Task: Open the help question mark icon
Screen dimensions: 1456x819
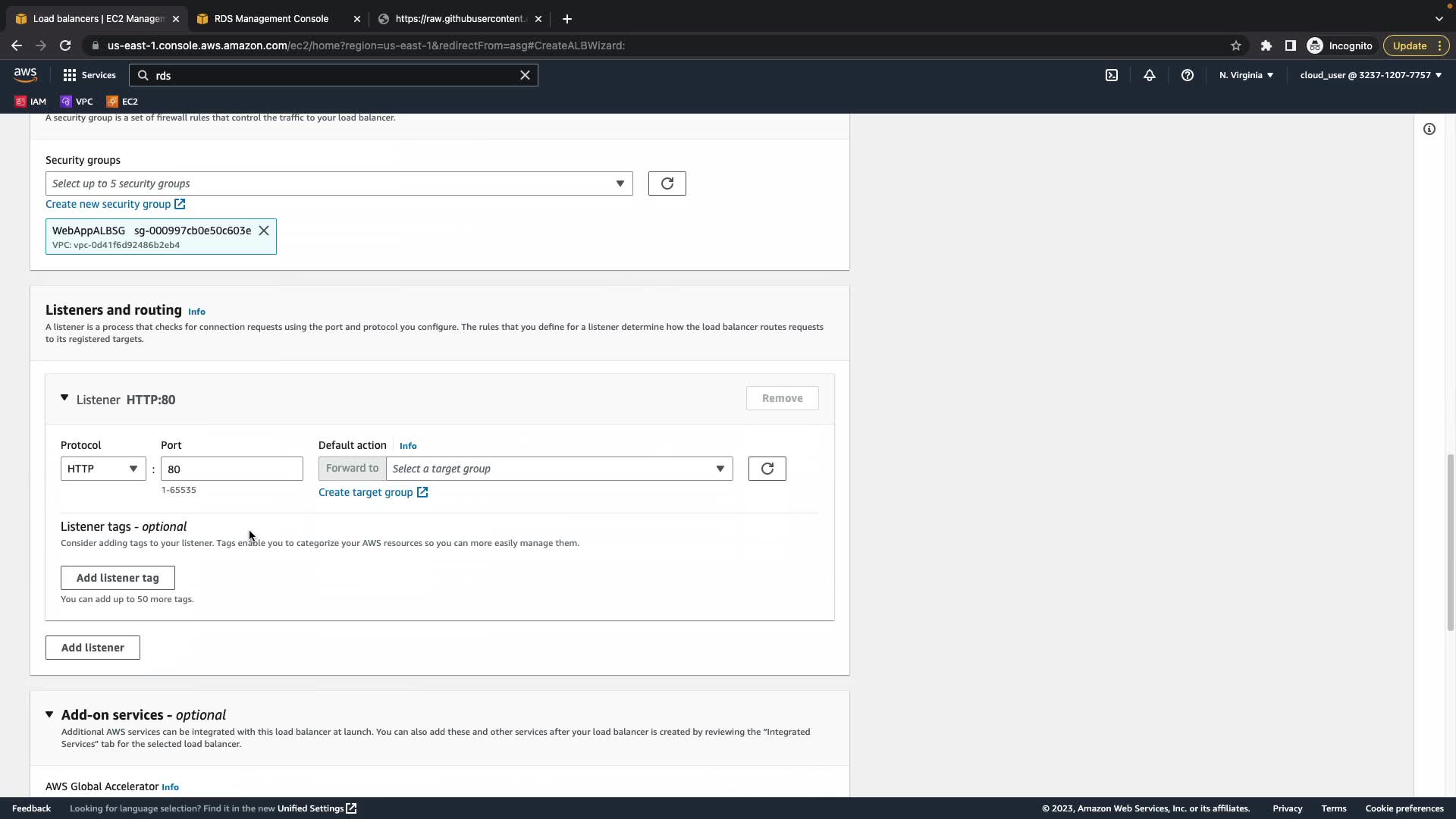Action: point(1187,75)
